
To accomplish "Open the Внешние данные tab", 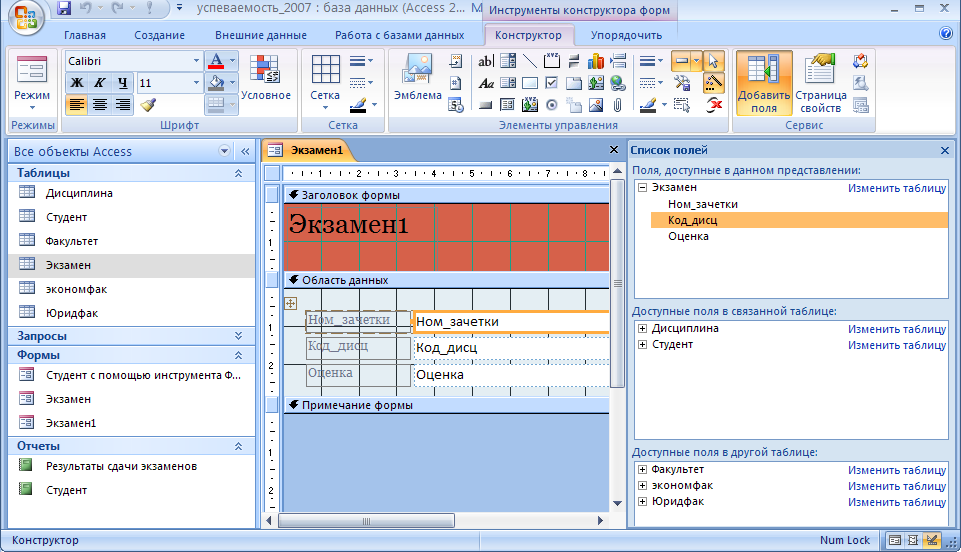I will pos(260,36).
